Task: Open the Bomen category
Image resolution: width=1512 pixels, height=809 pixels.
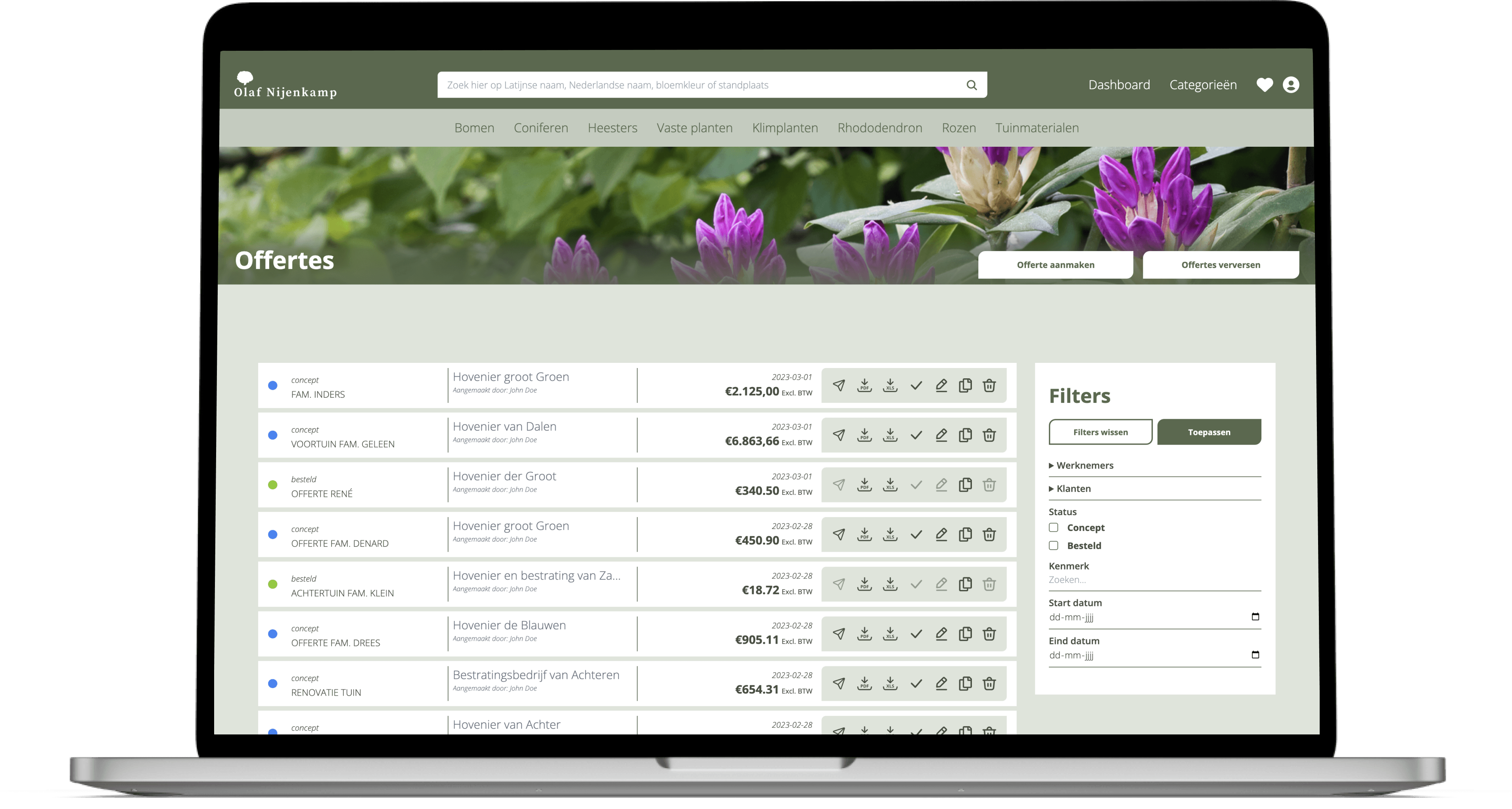Action: 474,128
